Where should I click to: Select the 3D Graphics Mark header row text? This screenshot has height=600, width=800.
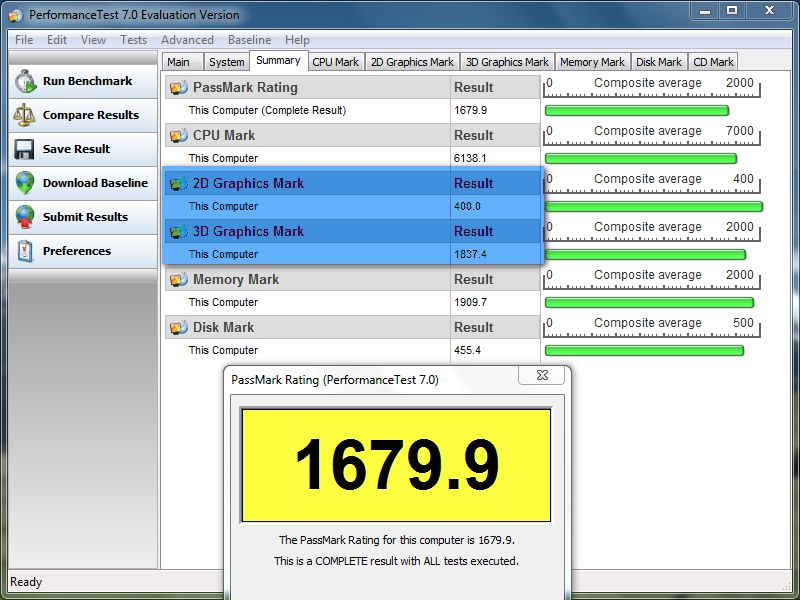pyautogui.click(x=248, y=232)
